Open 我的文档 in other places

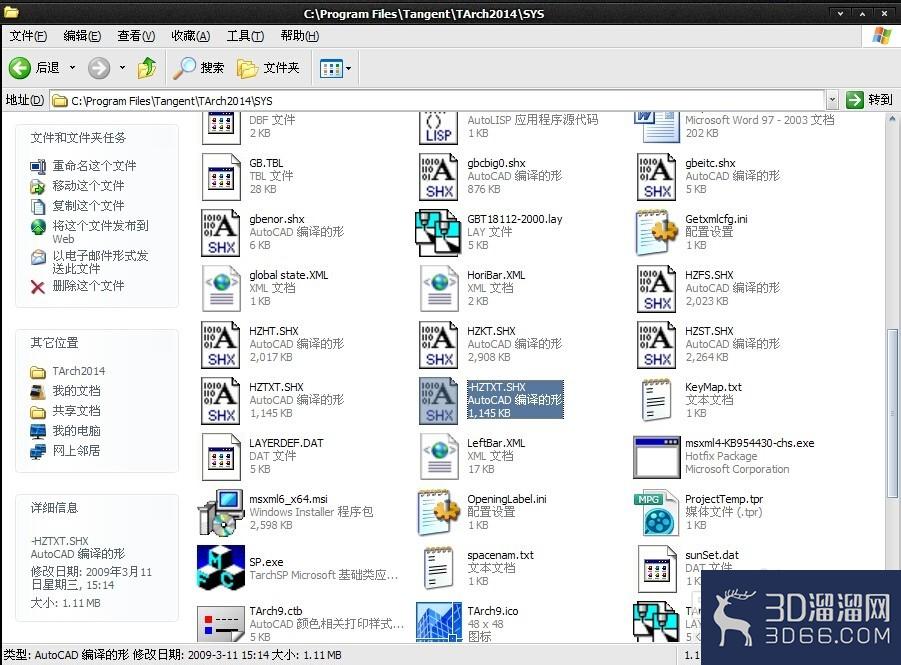[76, 391]
